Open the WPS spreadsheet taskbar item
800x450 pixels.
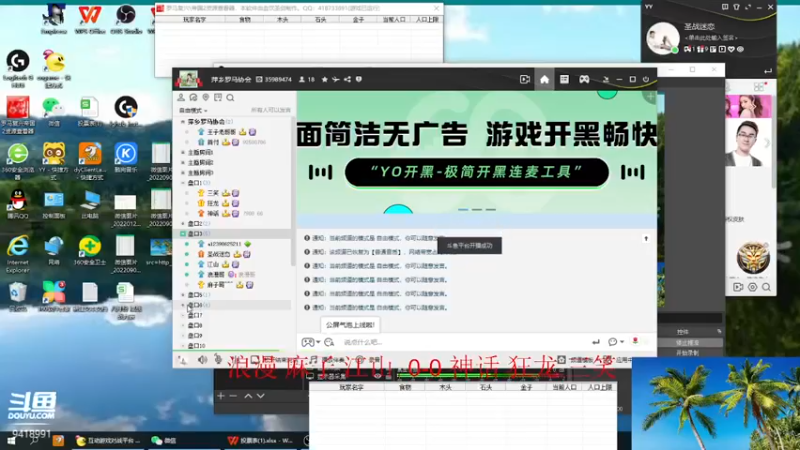point(260,440)
